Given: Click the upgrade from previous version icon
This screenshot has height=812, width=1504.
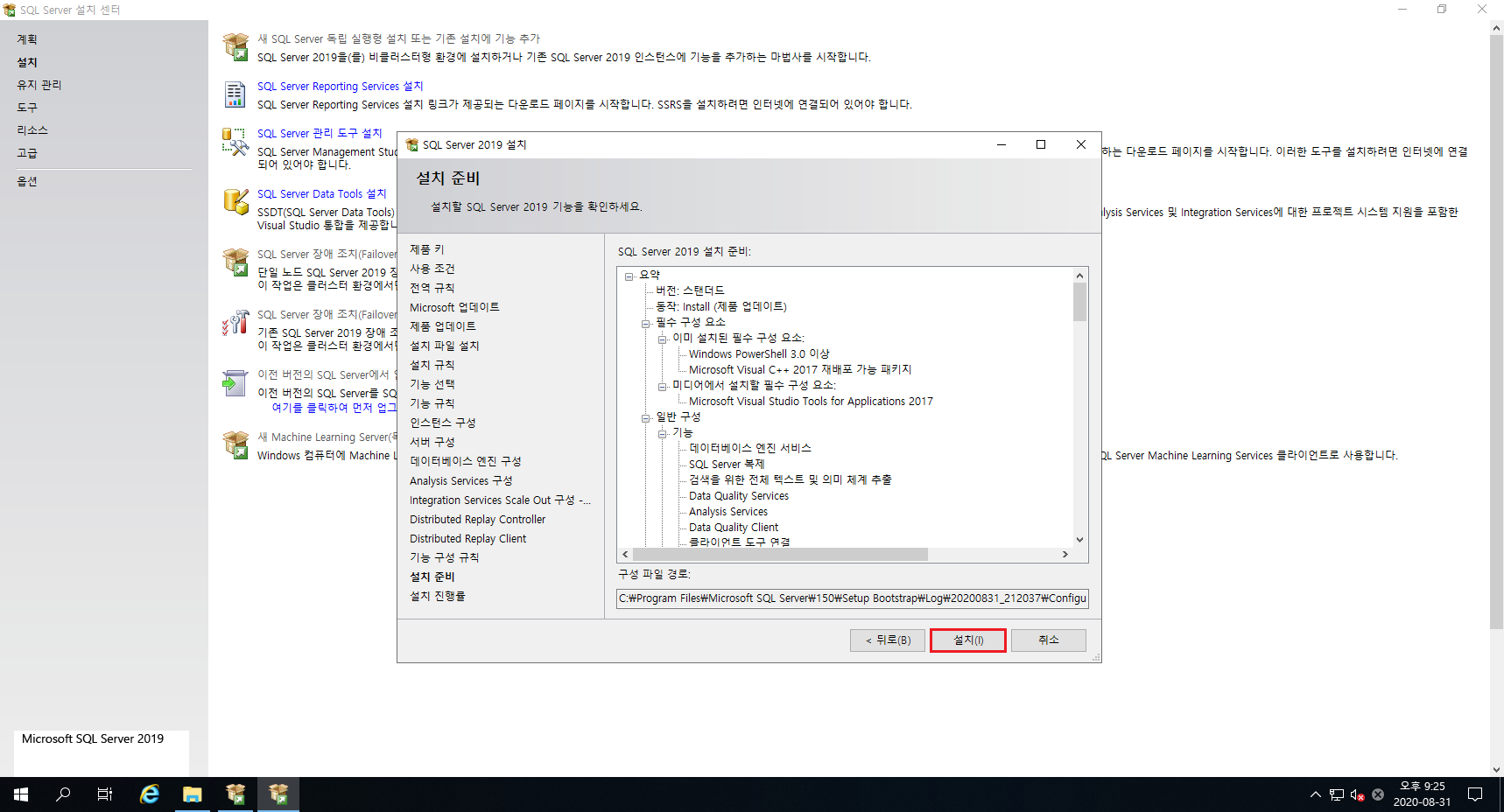Looking at the screenshot, I should [235, 383].
